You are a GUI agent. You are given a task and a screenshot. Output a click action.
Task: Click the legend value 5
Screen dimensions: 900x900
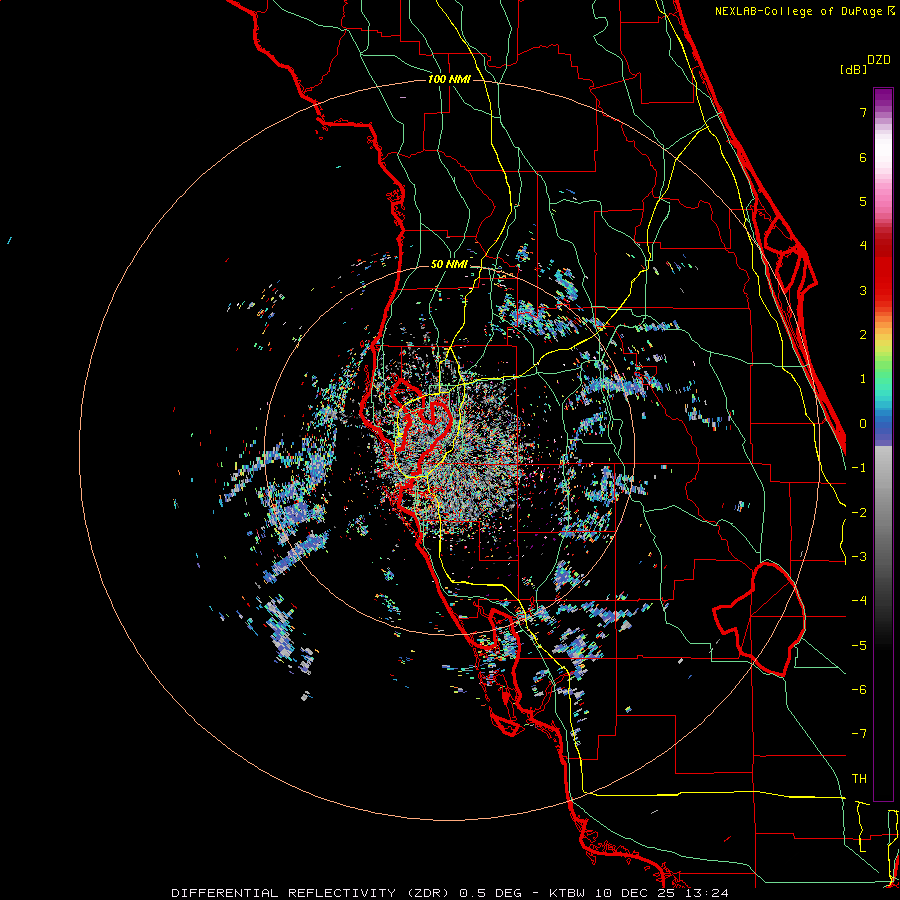tap(863, 201)
